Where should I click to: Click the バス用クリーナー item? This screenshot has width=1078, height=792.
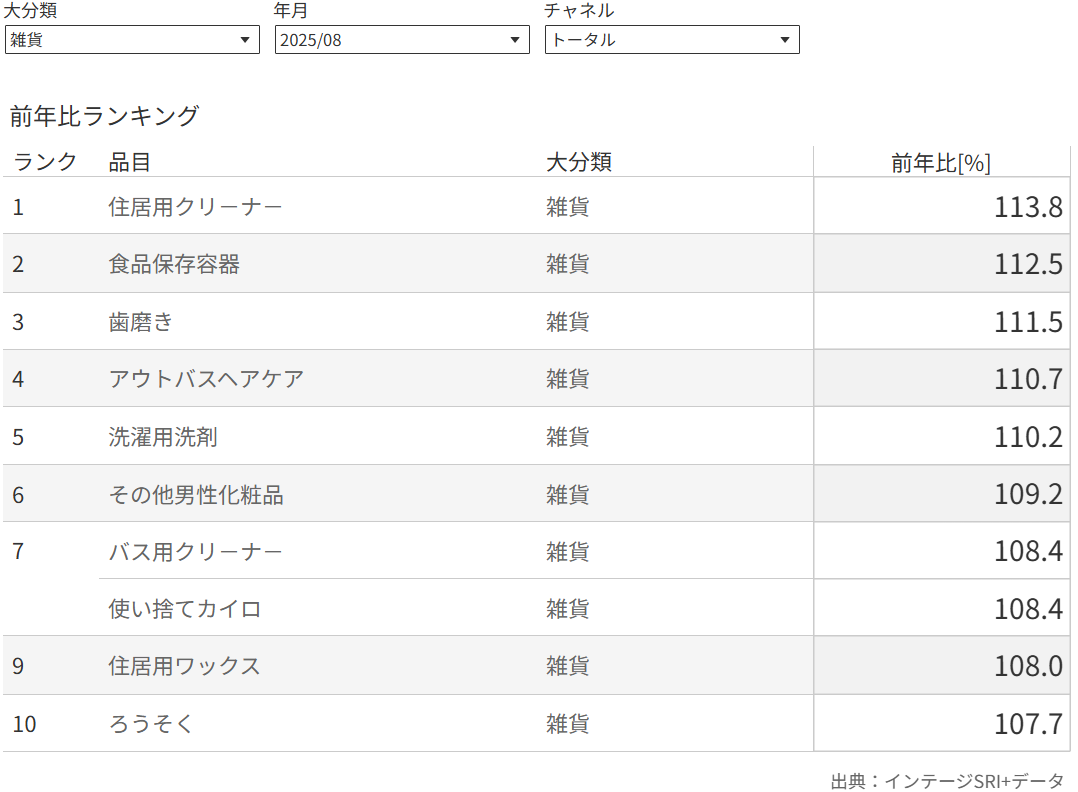(195, 552)
